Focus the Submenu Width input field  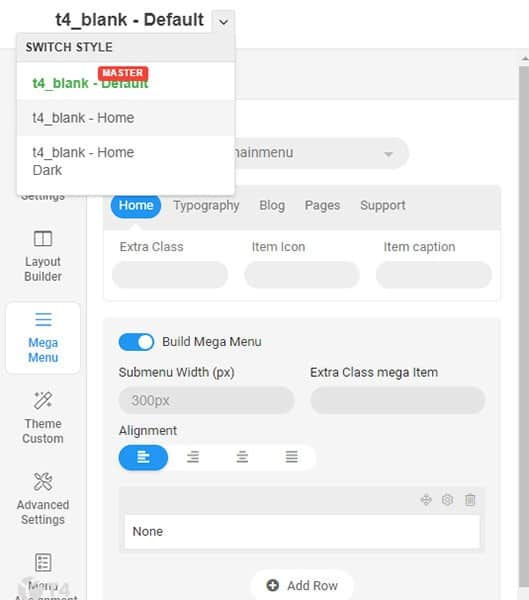206,400
